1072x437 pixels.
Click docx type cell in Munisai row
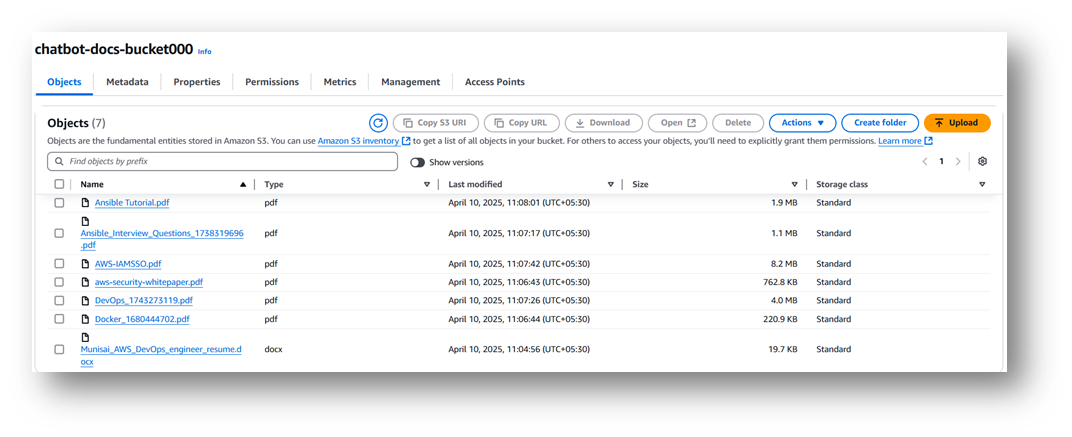[x=273, y=349]
